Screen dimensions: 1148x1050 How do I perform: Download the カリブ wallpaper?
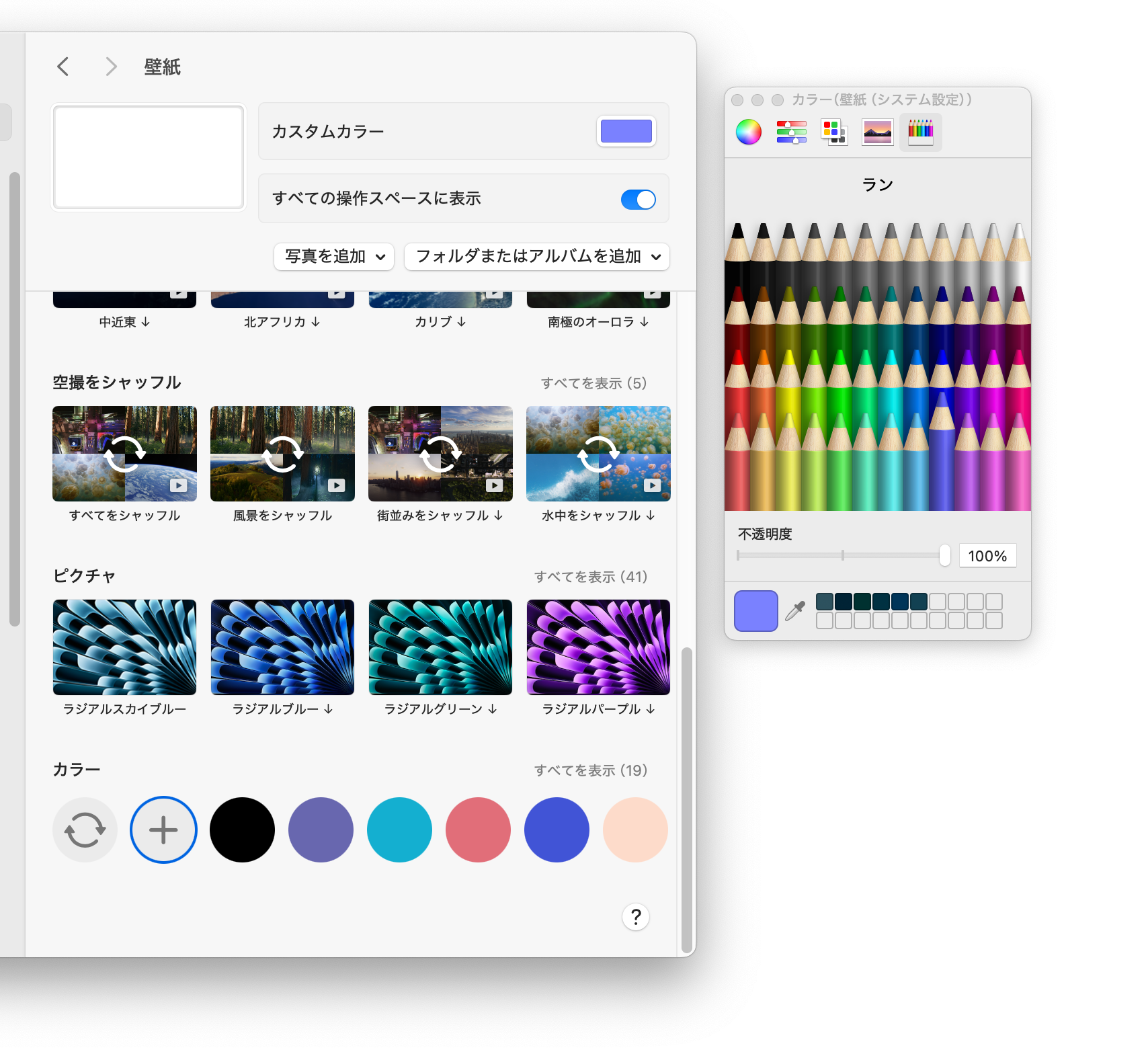(x=462, y=322)
